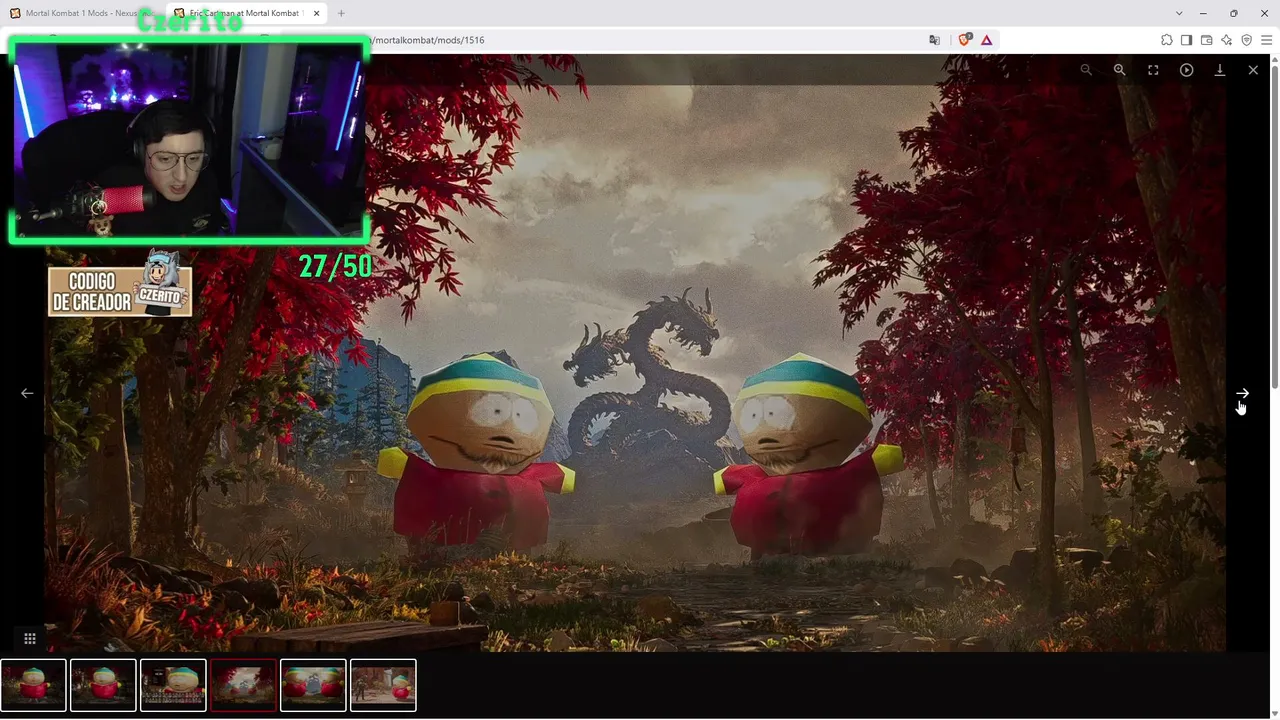
Task: Open the browser extensions puzzle icon
Action: tap(1166, 40)
